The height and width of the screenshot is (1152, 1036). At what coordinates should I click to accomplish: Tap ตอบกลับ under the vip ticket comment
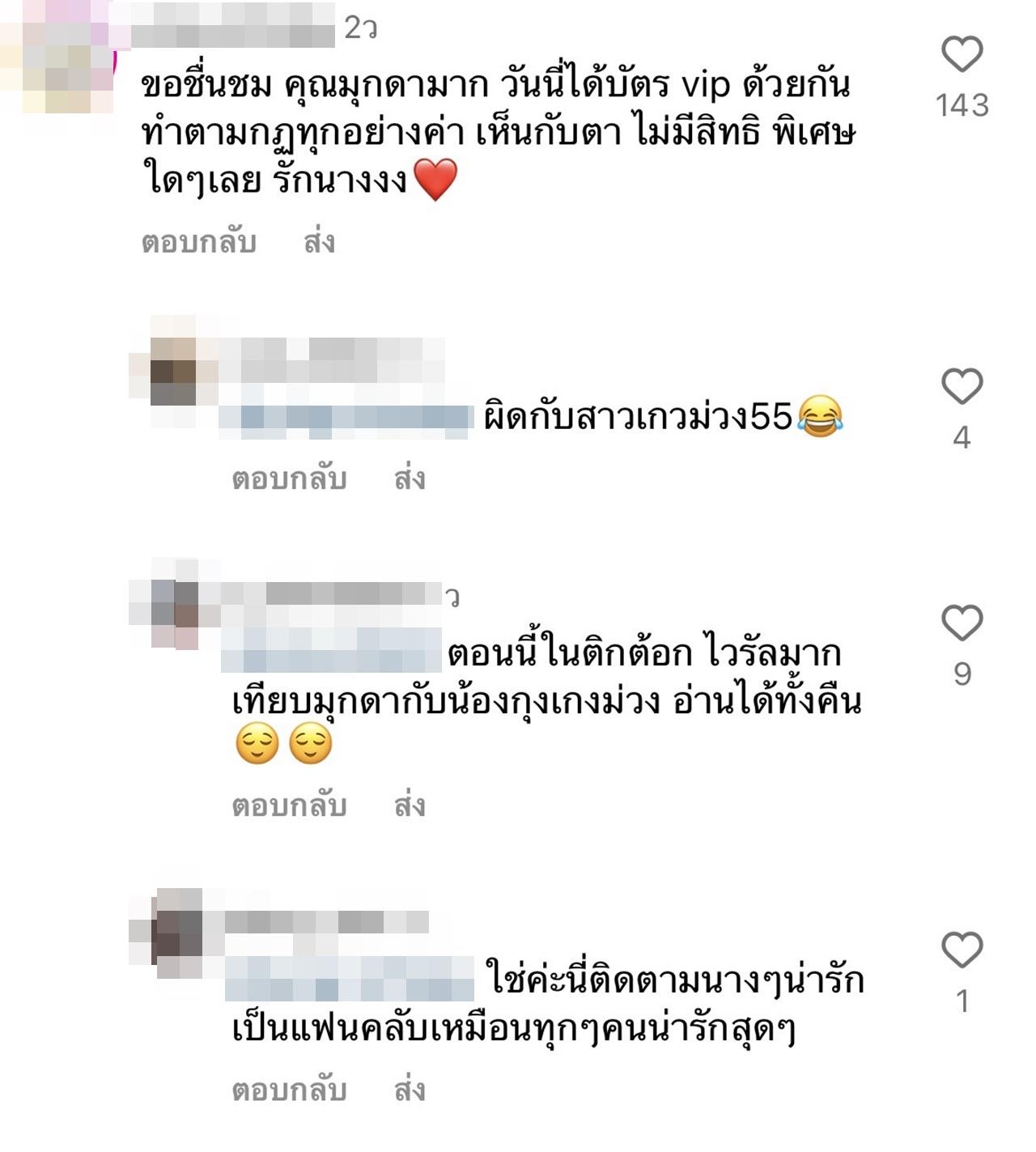click(x=199, y=242)
